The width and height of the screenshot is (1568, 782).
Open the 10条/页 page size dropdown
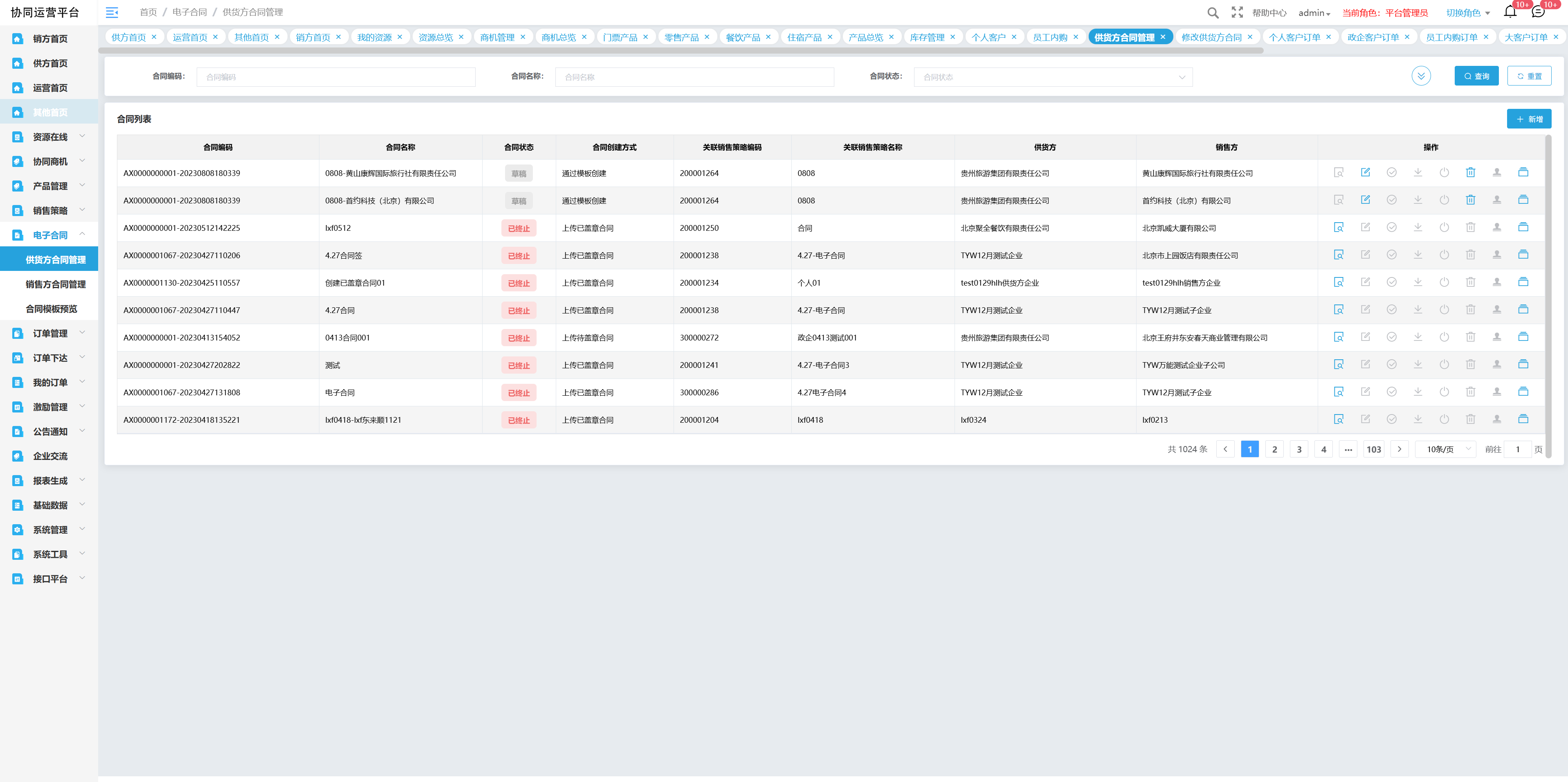click(1446, 449)
